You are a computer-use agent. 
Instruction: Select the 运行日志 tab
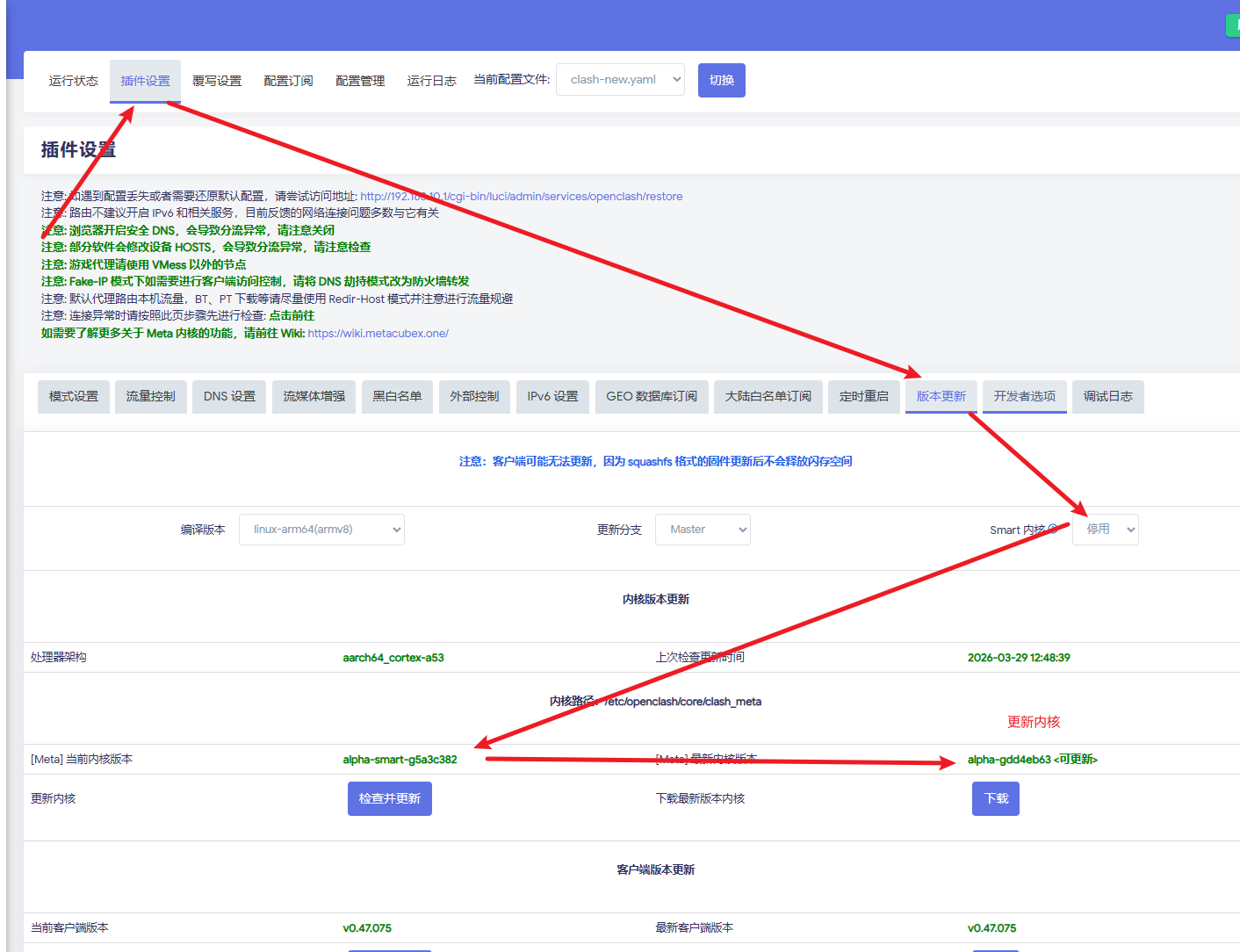coord(432,81)
